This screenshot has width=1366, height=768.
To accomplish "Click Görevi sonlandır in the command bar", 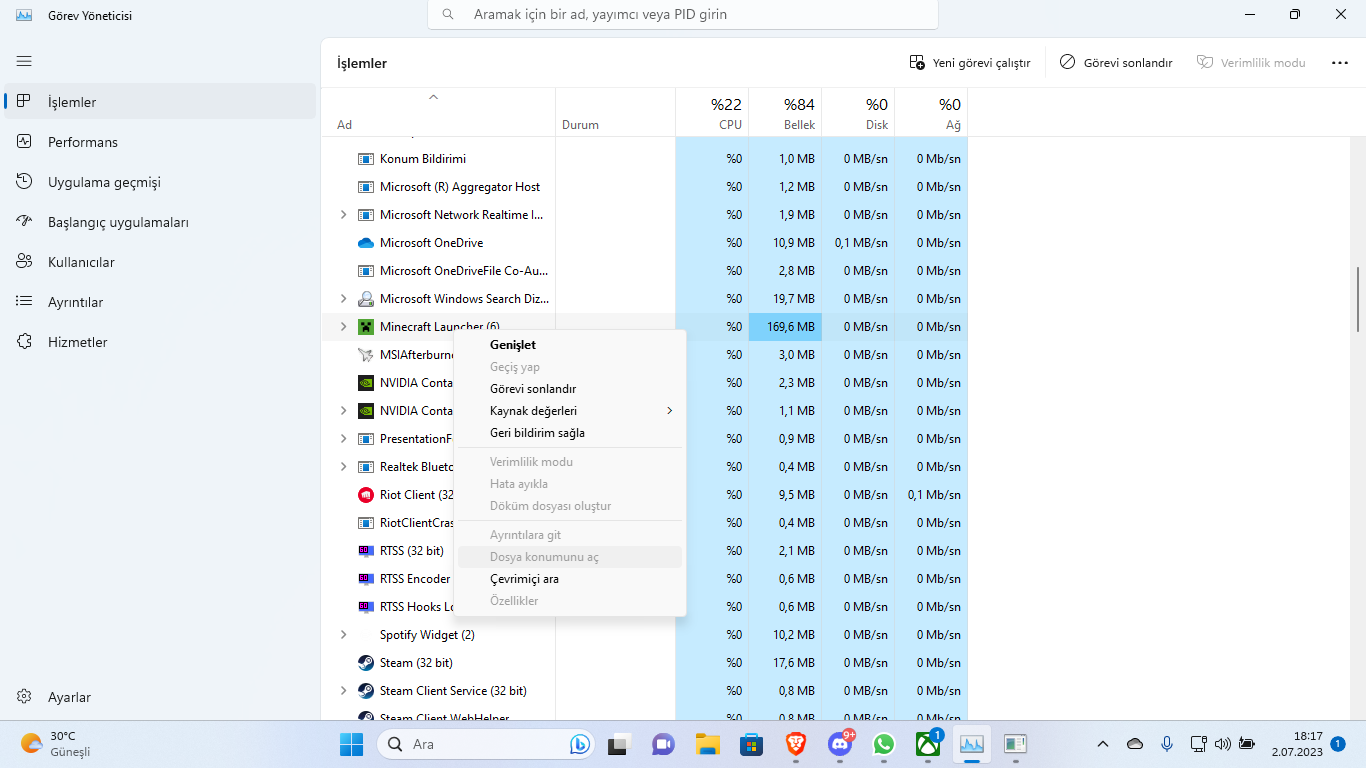I will pyautogui.click(x=1115, y=62).
